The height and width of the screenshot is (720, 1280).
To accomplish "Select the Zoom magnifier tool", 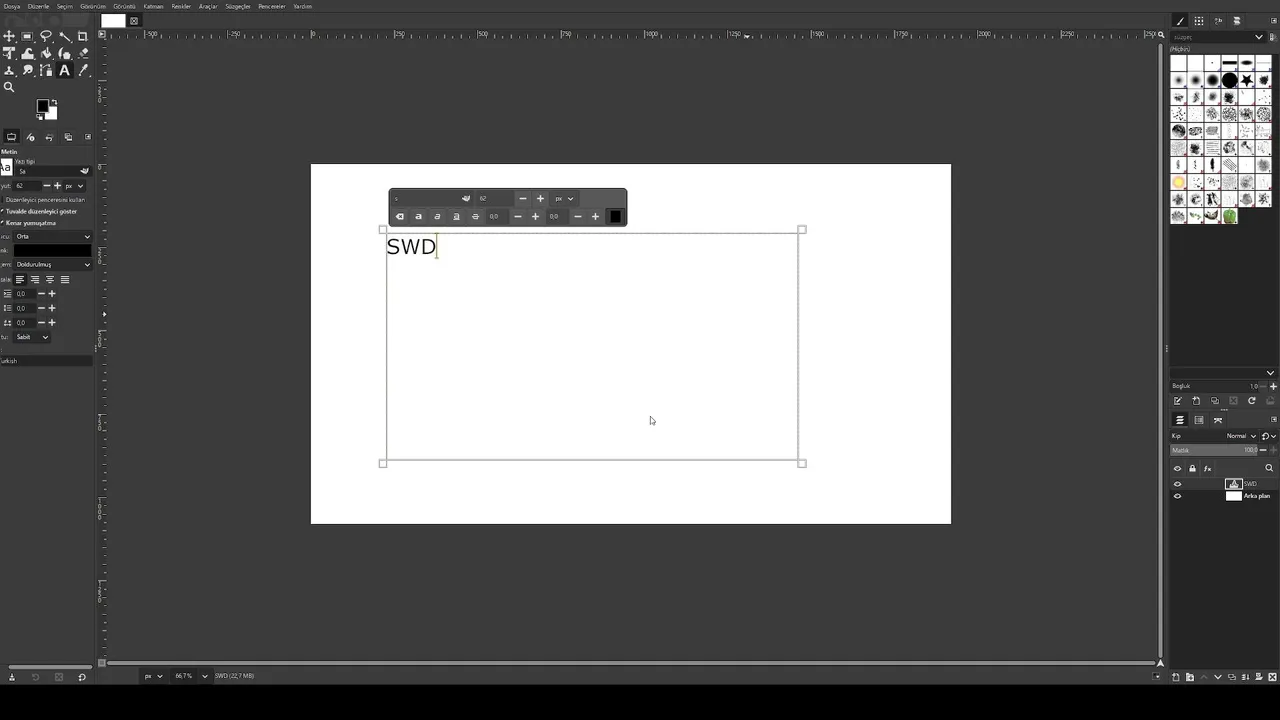I will [x=9, y=87].
